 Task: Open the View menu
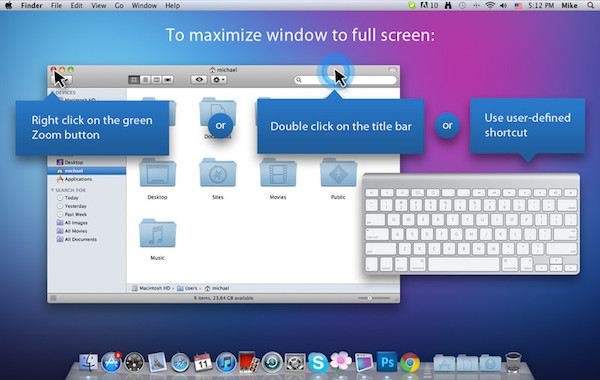98,5
